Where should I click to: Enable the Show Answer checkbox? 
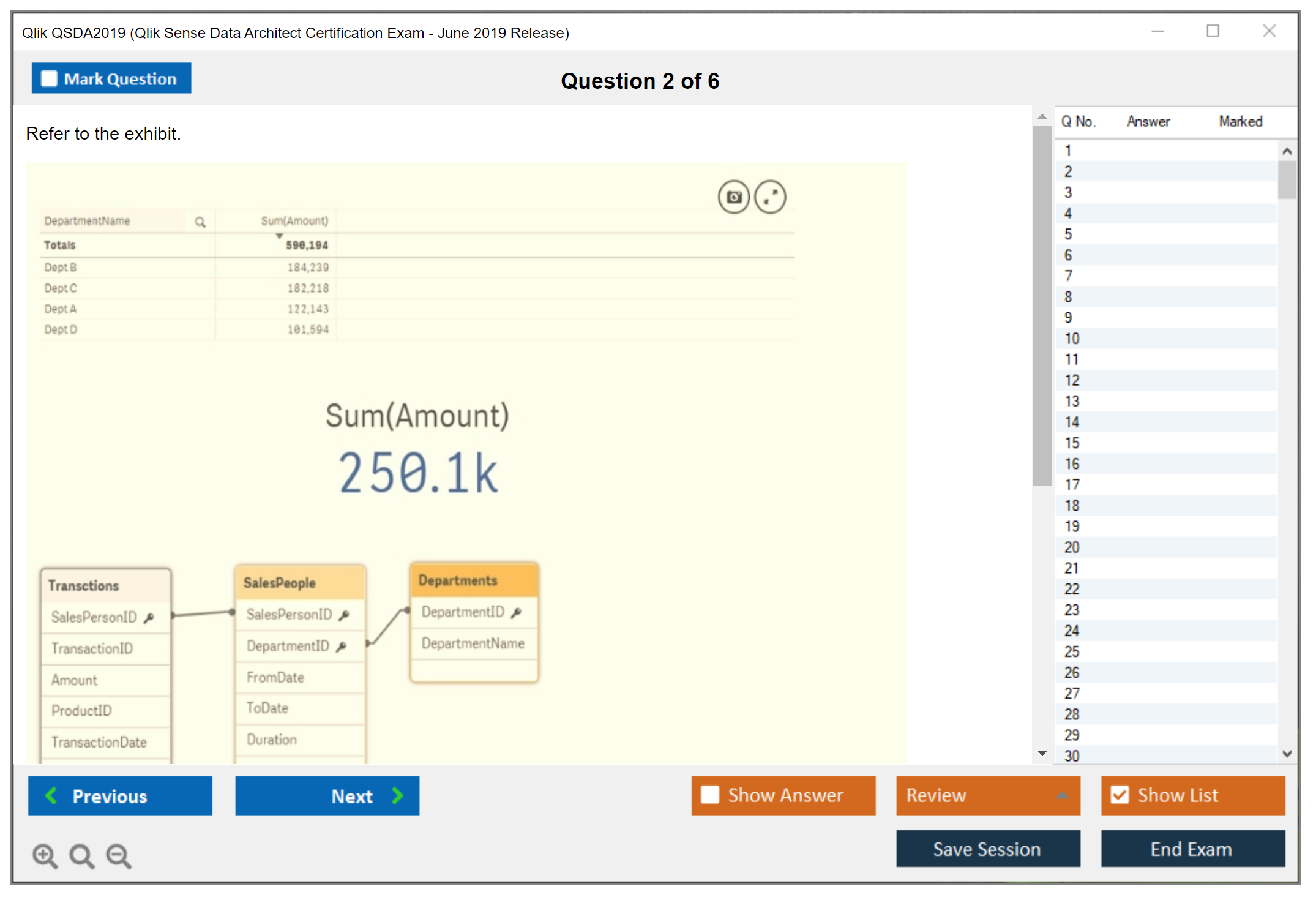(x=710, y=795)
